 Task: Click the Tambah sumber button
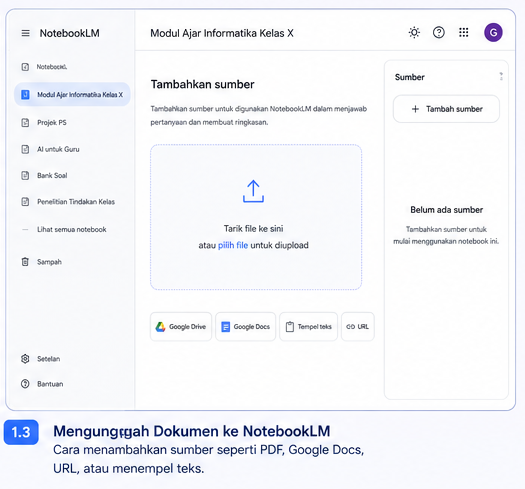pos(446,109)
